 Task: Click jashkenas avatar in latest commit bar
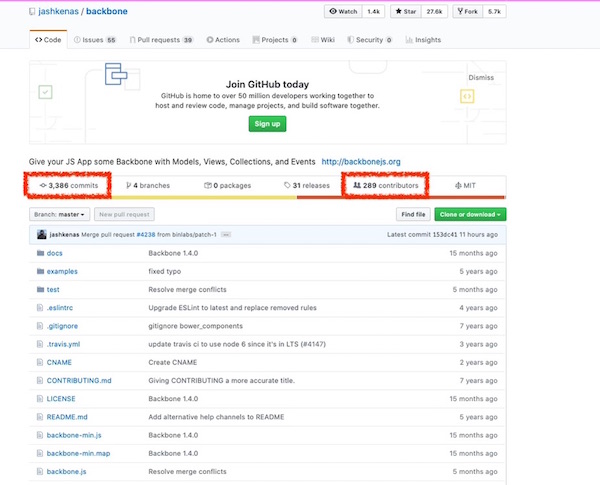point(41,234)
